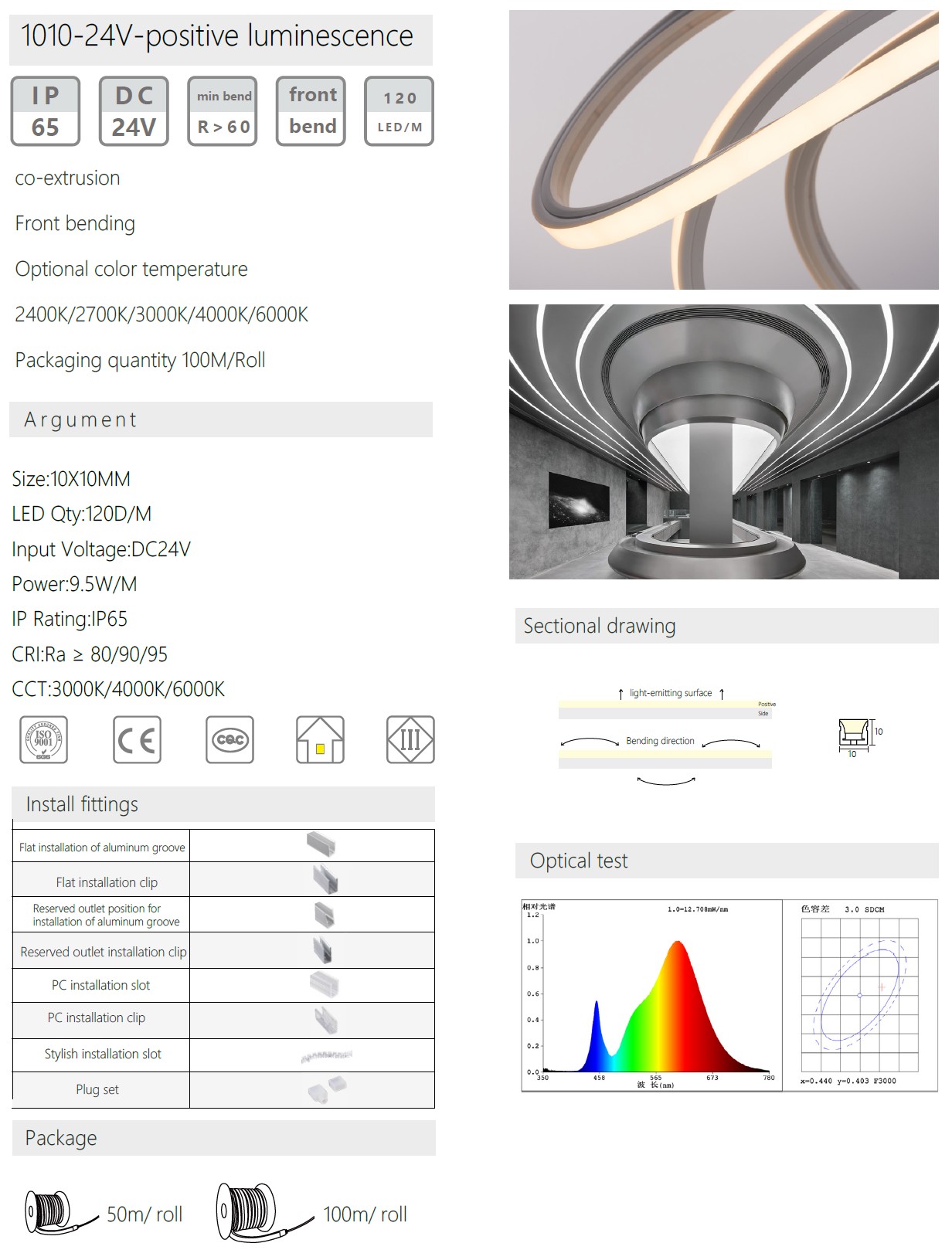Image resolution: width=952 pixels, height=1260 pixels.
Task: Click the co-extrusion feature text
Action: pyautogui.click(x=67, y=178)
